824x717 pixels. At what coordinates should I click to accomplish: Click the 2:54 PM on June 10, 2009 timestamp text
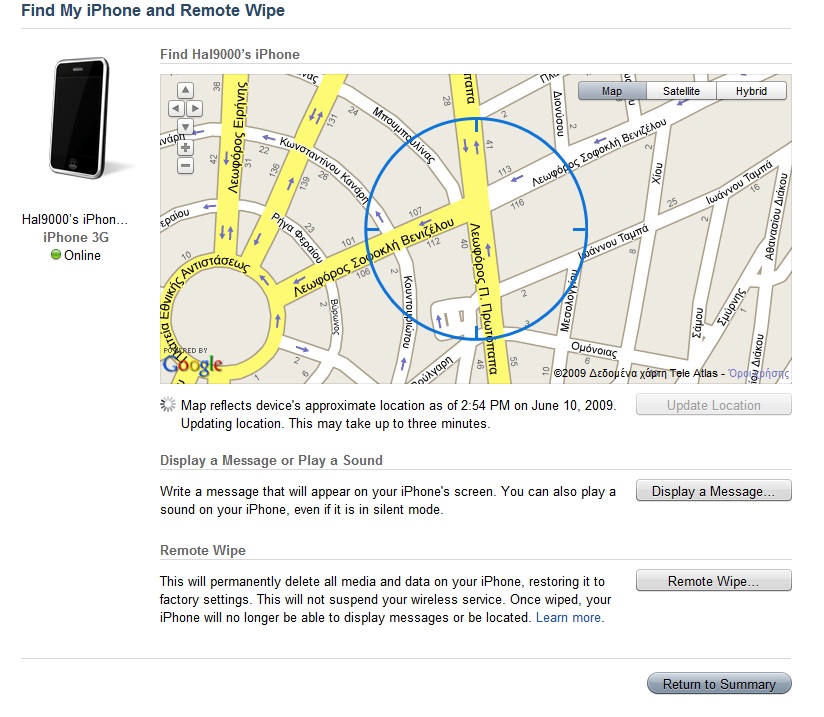point(538,405)
